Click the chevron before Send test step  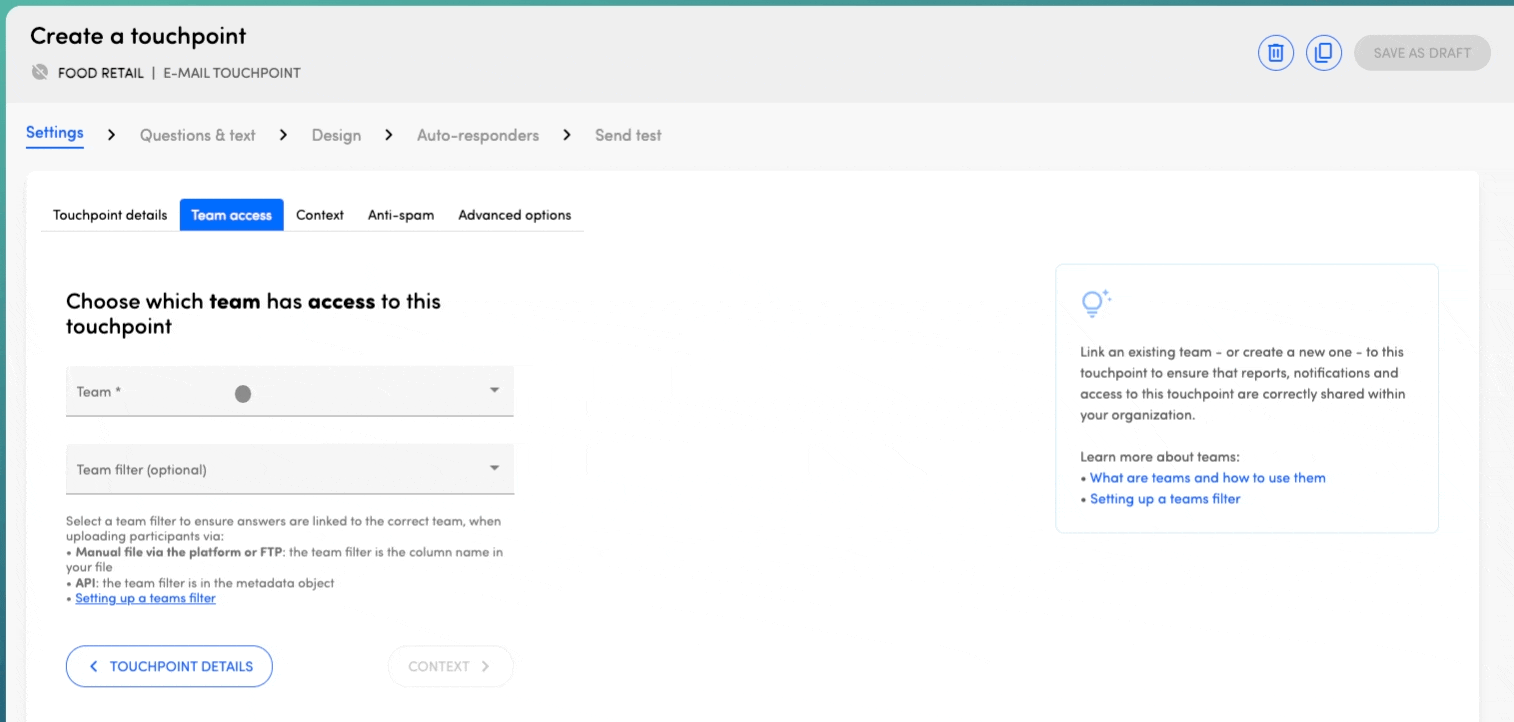click(567, 135)
